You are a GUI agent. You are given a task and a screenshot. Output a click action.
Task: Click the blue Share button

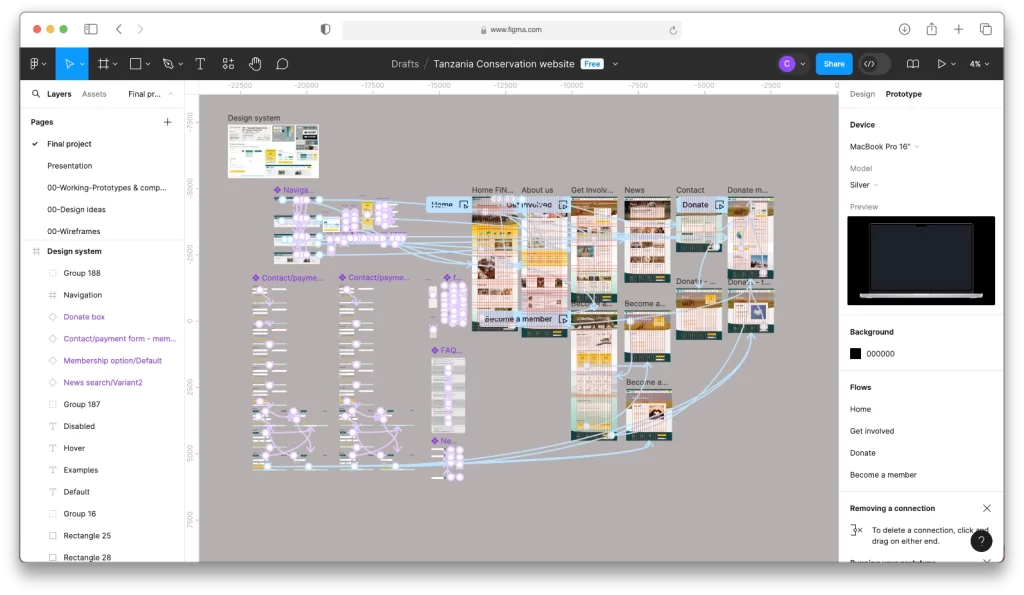click(834, 64)
